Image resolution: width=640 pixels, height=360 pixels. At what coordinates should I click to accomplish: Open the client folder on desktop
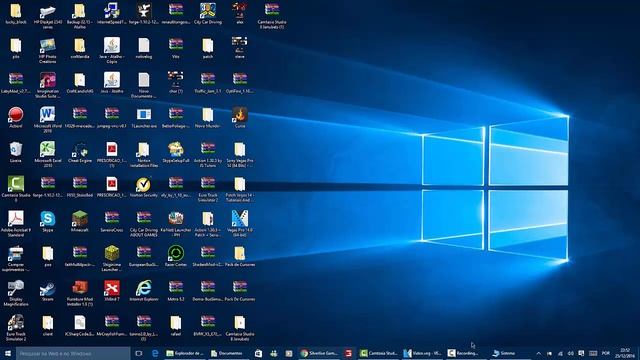(48, 323)
